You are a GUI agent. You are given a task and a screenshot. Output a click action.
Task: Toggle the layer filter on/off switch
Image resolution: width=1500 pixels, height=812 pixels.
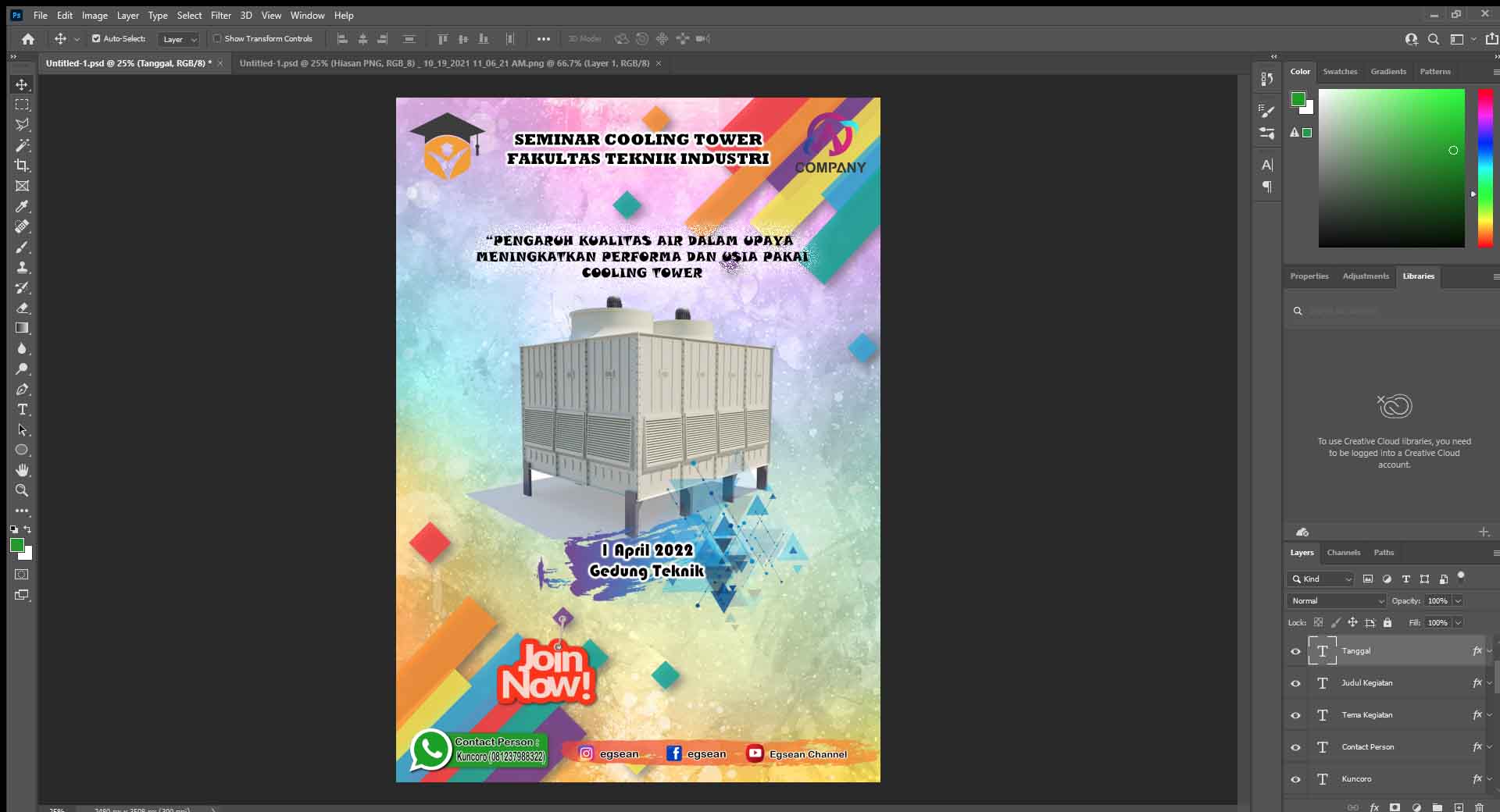coord(1461,577)
